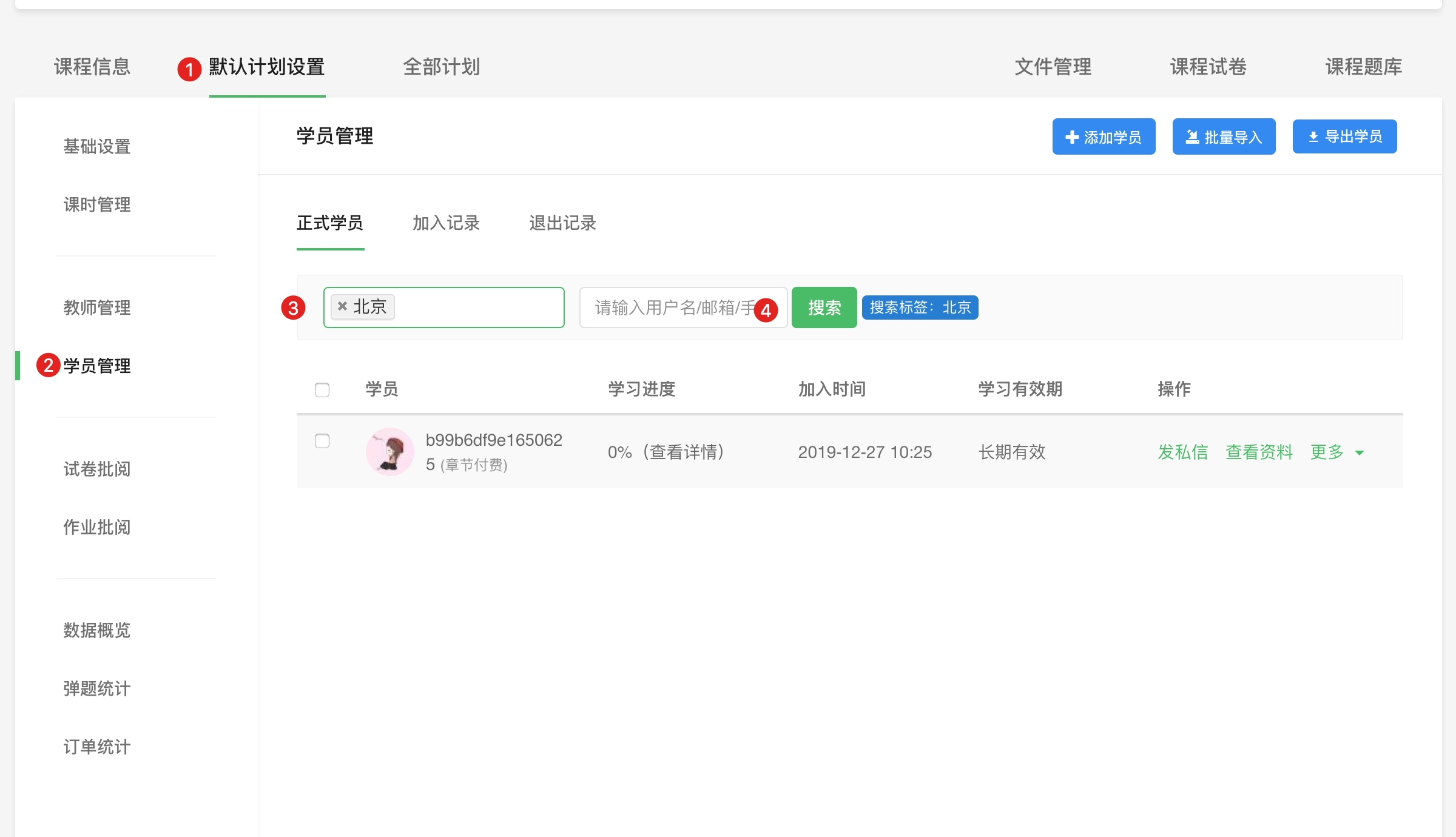Viewport: 1456px width, 837px height.
Task: Select the 全部计划 top tab
Action: [x=441, y=67]
